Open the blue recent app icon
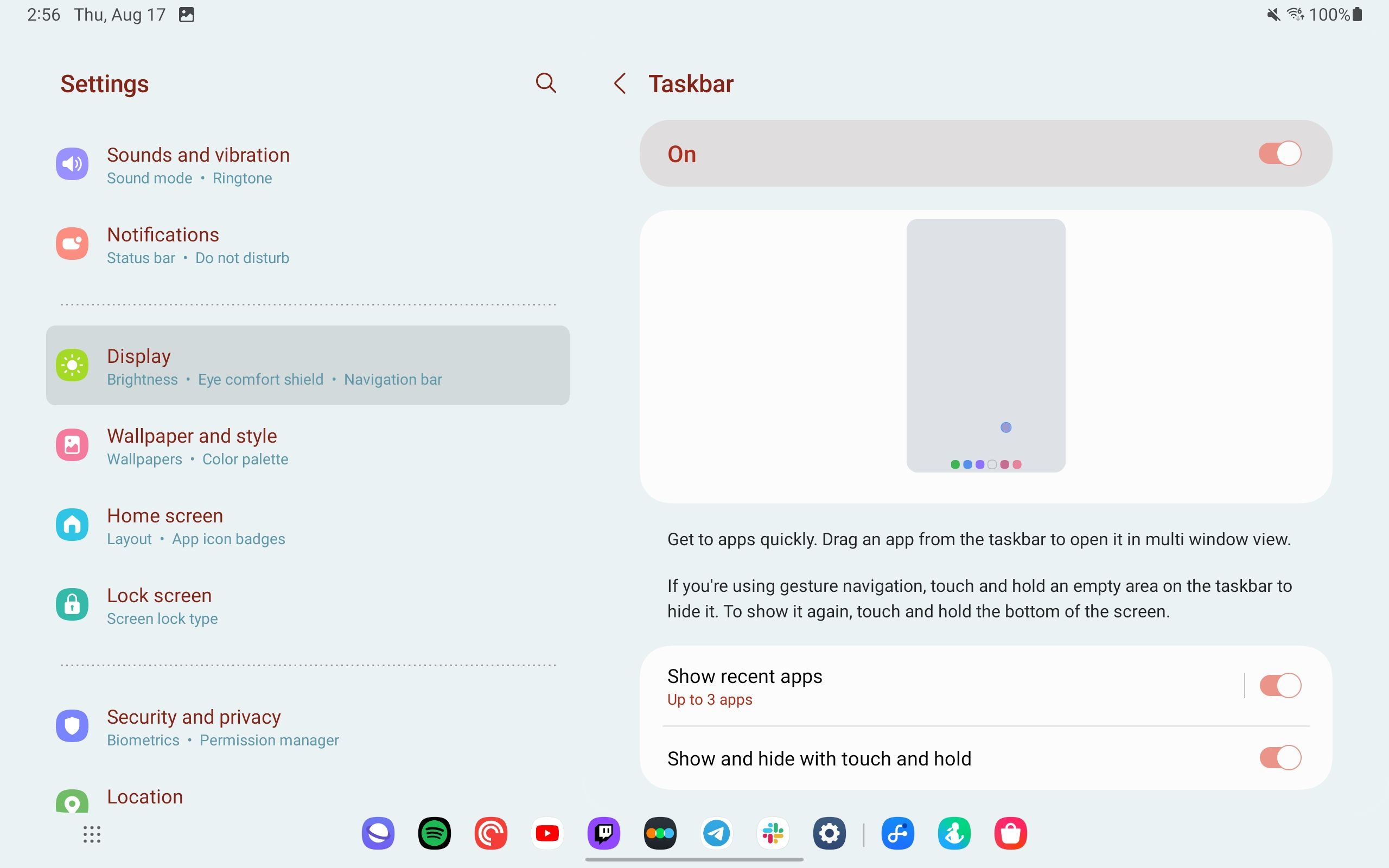This screenshot has height=868, width=1389. [x=897, y=833]
